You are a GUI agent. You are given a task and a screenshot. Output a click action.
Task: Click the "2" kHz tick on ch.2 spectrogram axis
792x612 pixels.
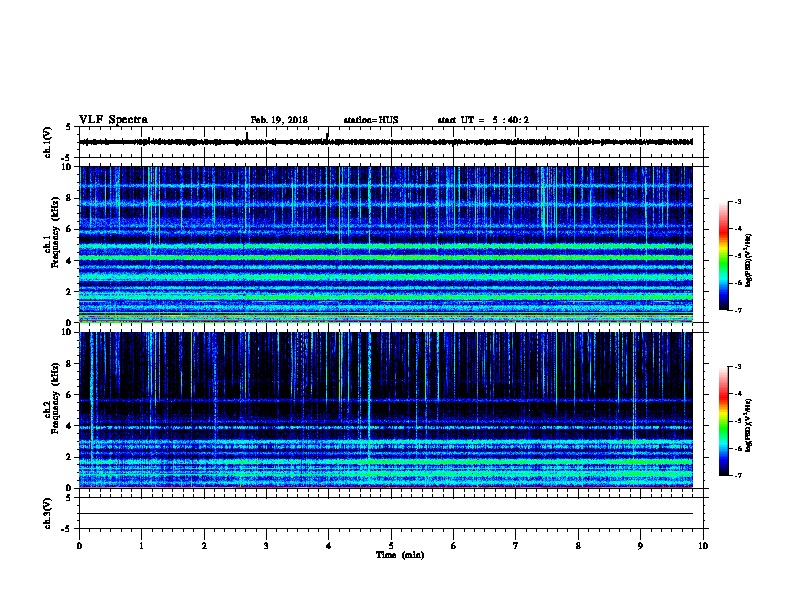[x=69, y=457]
